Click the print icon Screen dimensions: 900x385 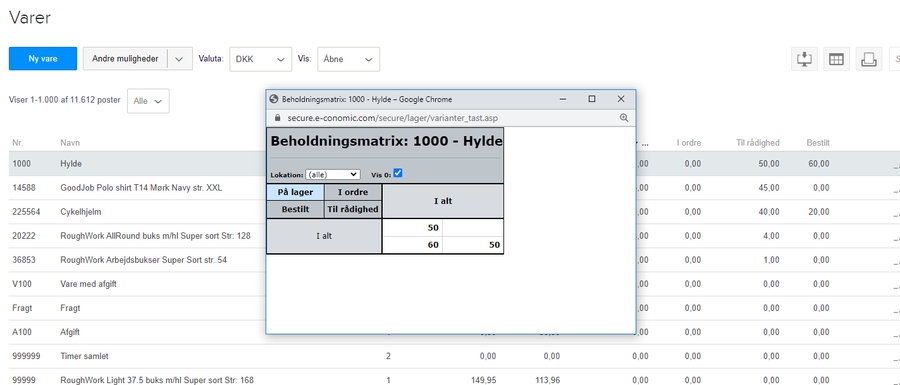pos(868,59)
